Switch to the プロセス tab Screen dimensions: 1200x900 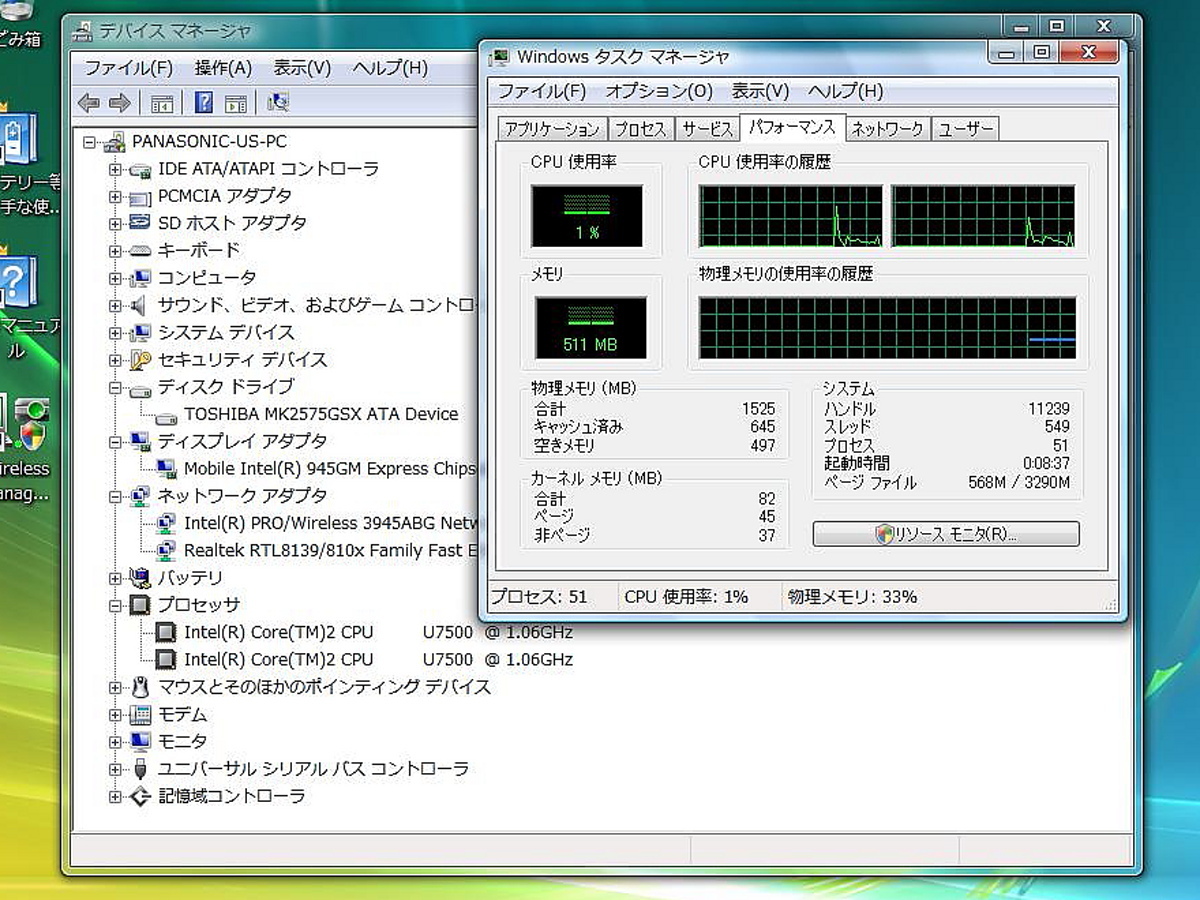click(x=641, y=129)
